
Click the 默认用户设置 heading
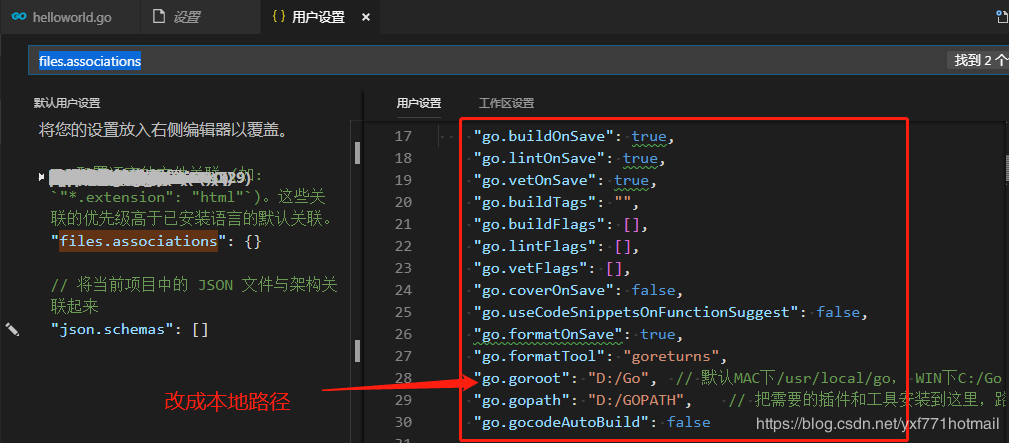tap(67, 103)
